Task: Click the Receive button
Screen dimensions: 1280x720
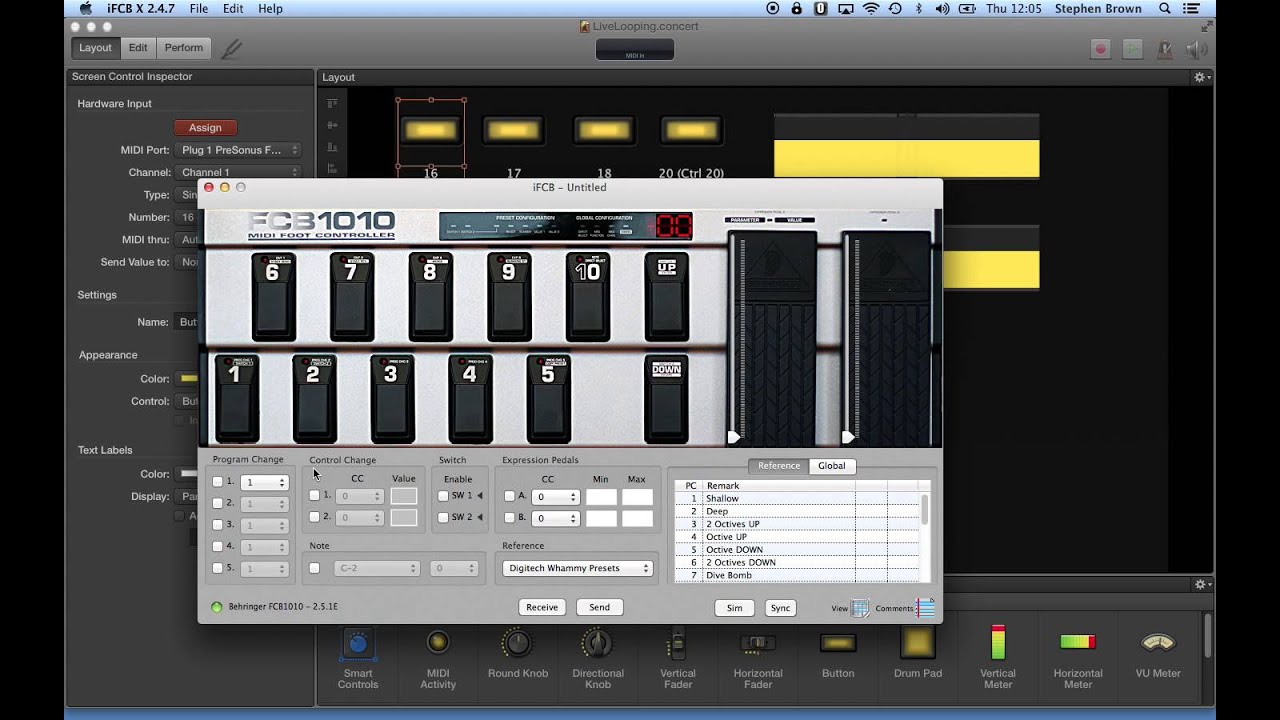Action: (542, 607)
